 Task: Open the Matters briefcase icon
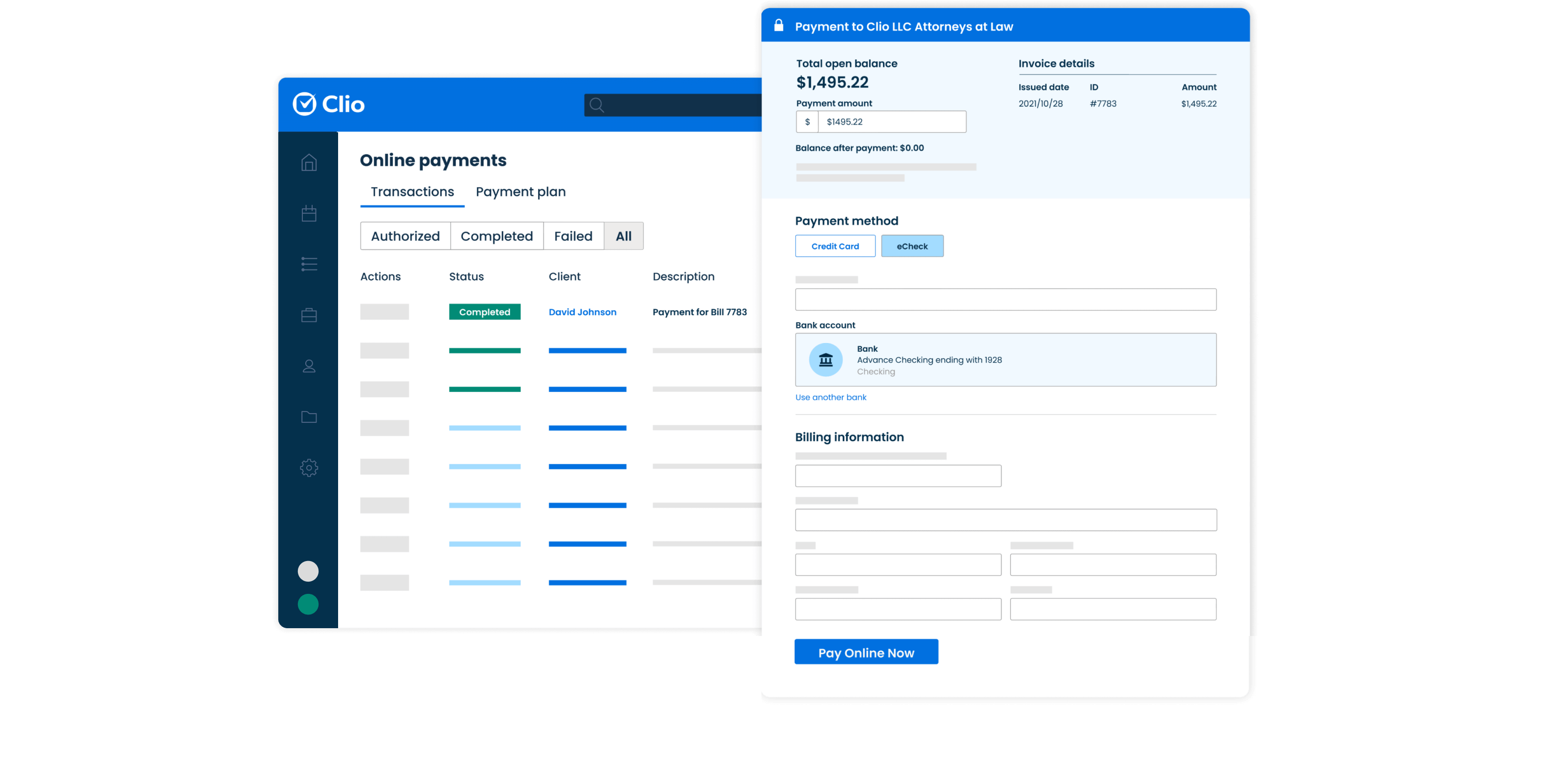pos(309,315)
